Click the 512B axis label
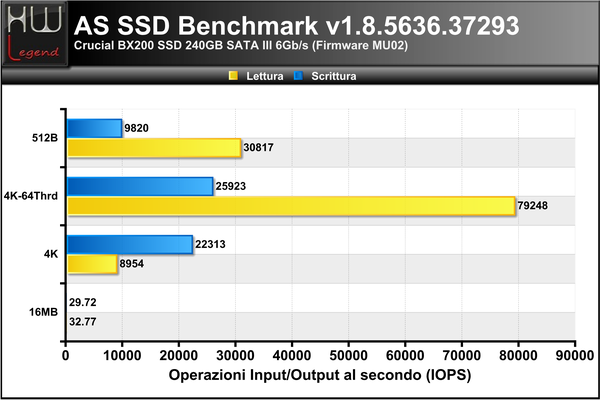Viewport: 600px width, 400px height. tap(45, 138)
